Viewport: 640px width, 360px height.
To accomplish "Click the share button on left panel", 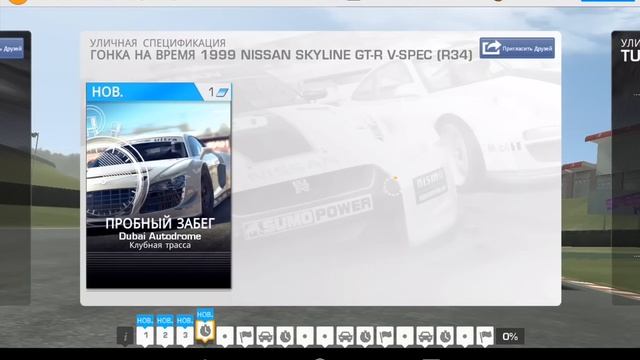I will point(11,49).
